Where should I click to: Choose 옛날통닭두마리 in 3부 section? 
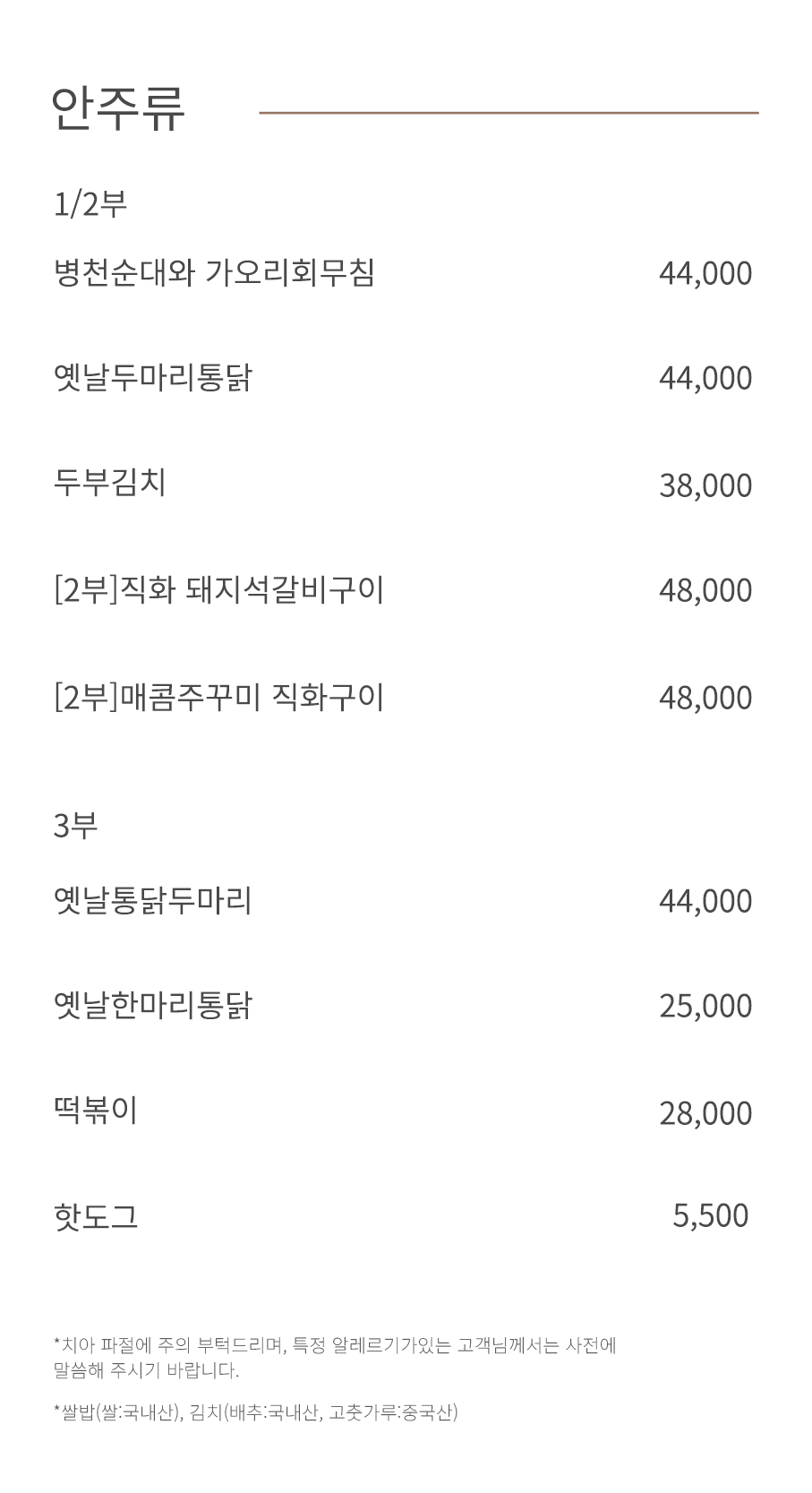pyautogui.click(x=152, y=900)
